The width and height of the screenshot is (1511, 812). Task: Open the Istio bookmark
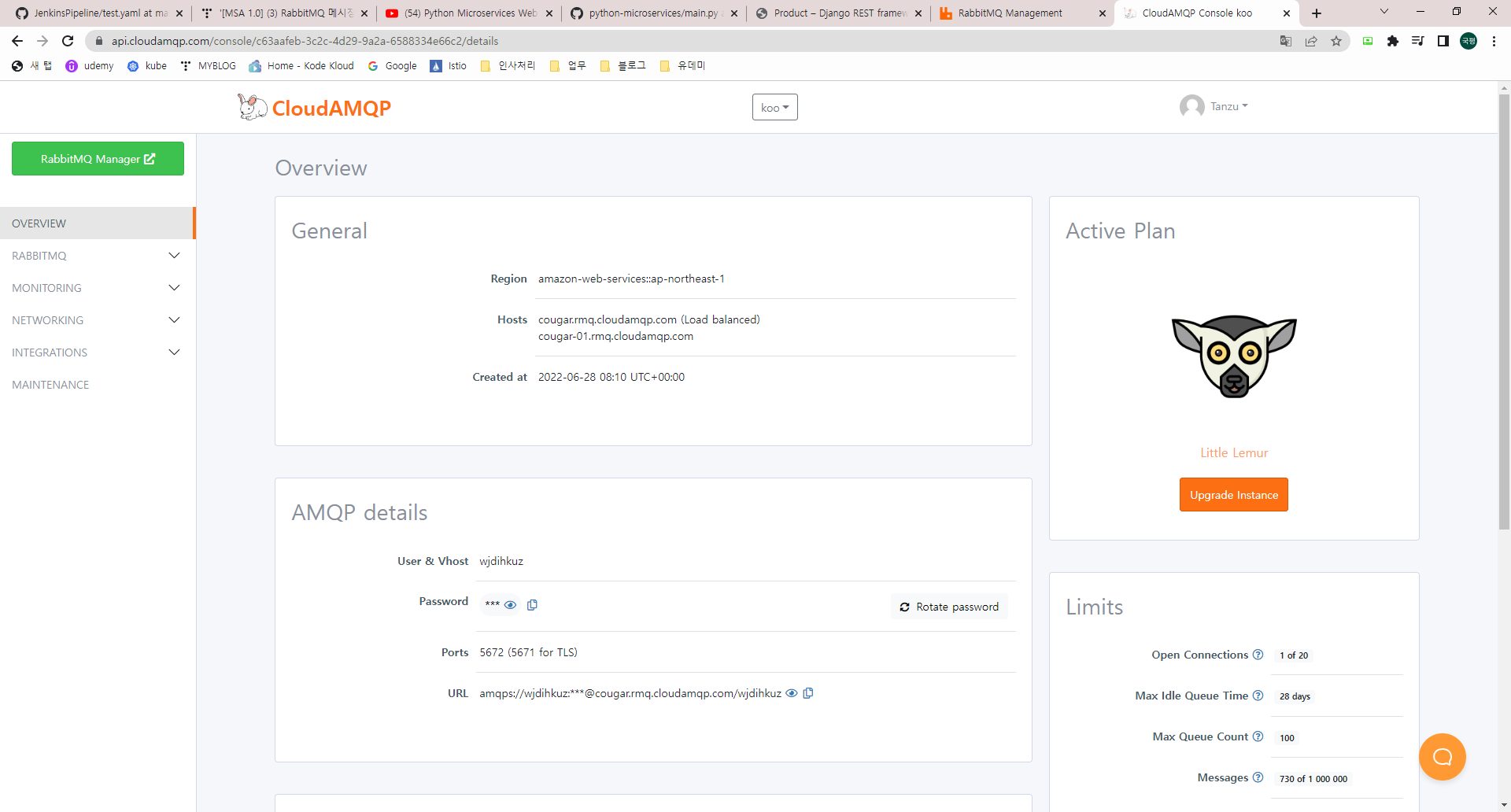449,66
